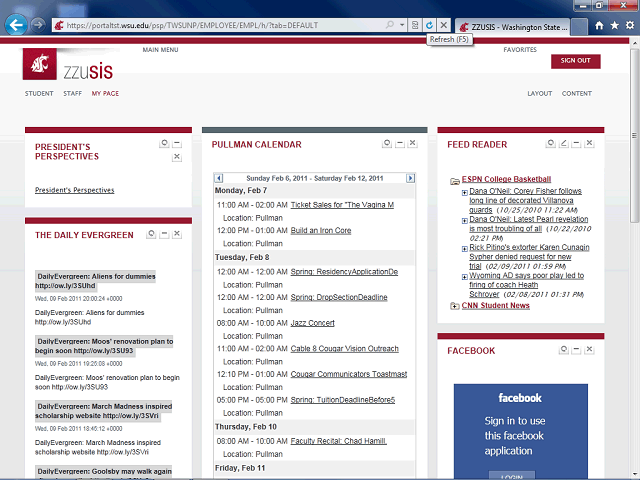Expand the Latest Pearl revelation article plus box
The height and width of the screenshot is (480, 640).
(x=464, y=221)
